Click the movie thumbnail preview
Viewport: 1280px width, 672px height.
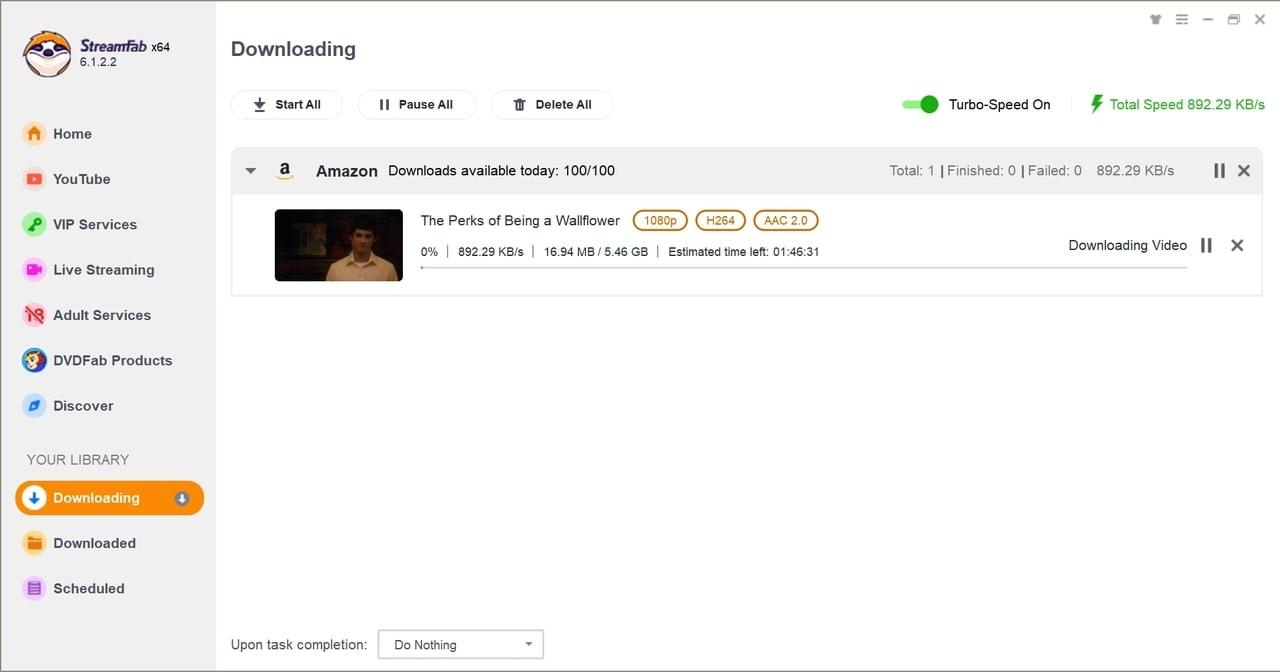(338, 245)
